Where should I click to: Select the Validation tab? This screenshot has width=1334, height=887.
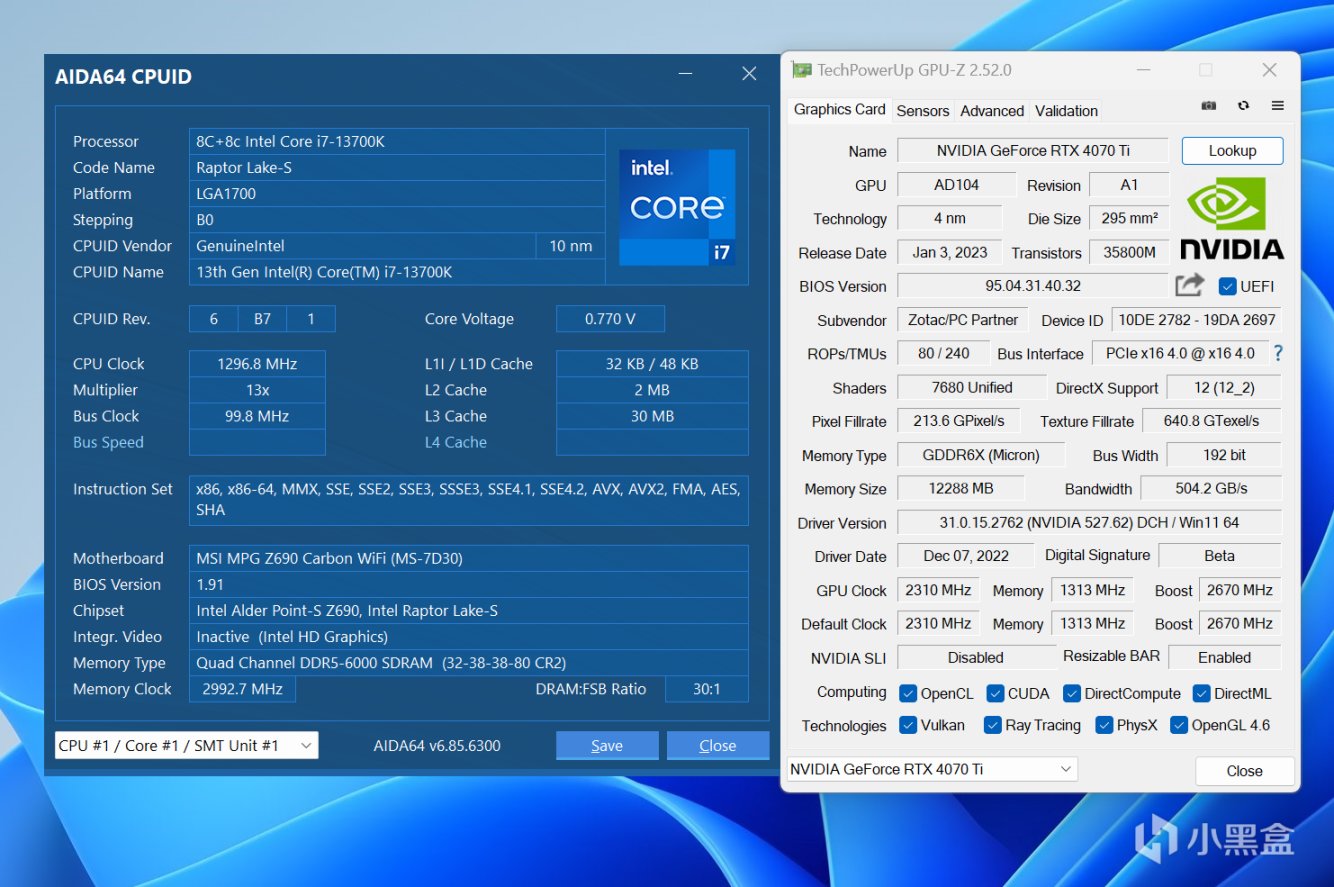point(1066,111)
